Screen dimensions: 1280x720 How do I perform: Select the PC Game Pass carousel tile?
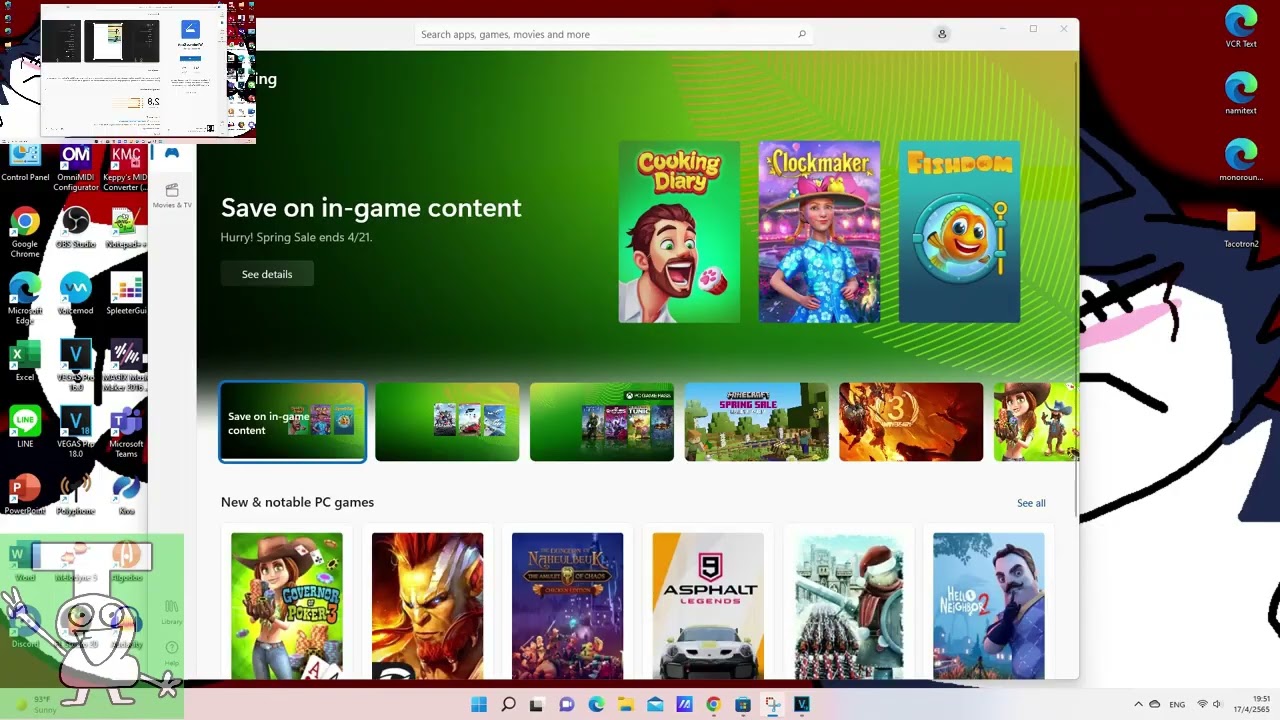pos(602,422)
